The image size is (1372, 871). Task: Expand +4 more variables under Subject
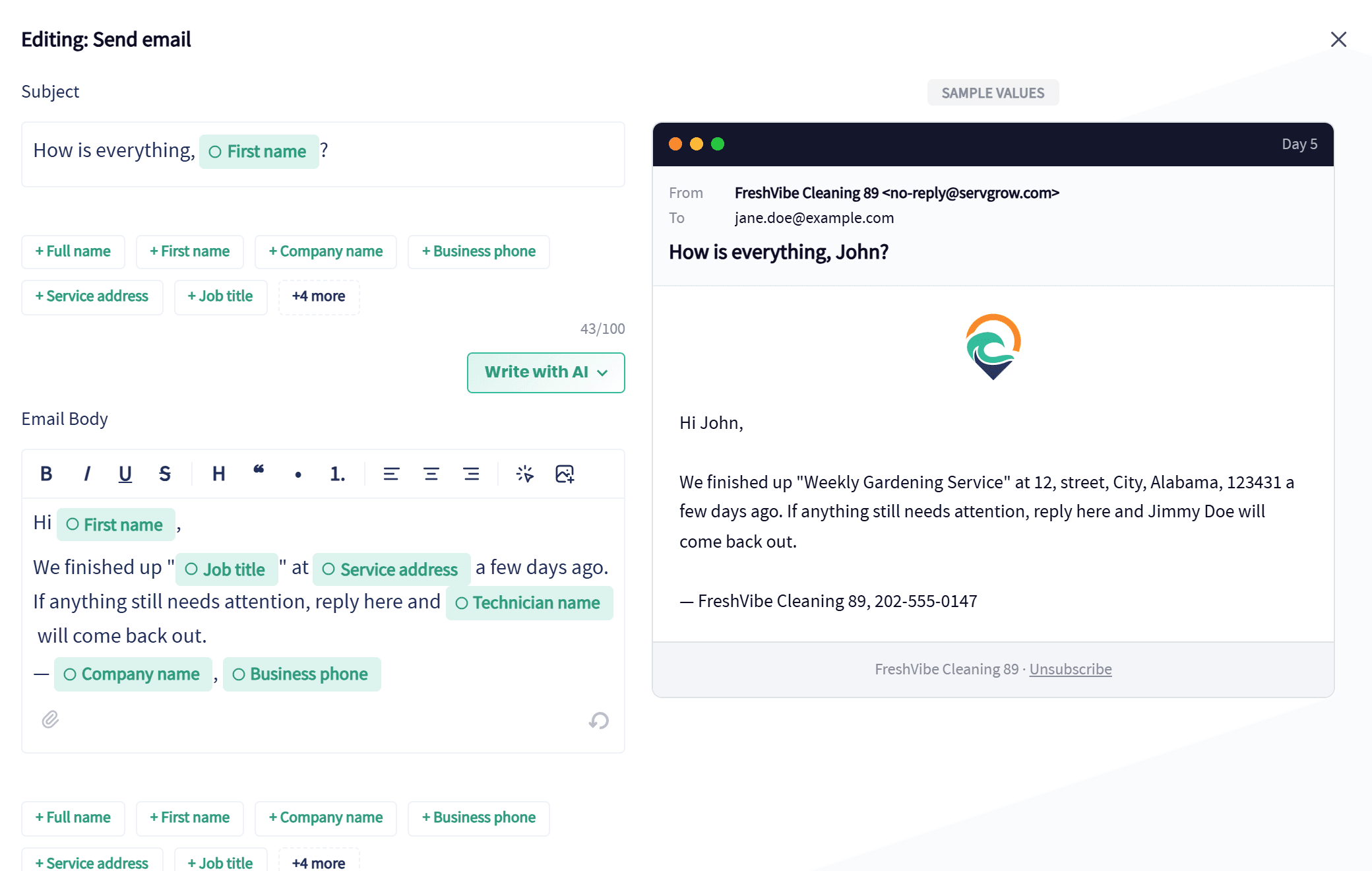click(319, 297)
